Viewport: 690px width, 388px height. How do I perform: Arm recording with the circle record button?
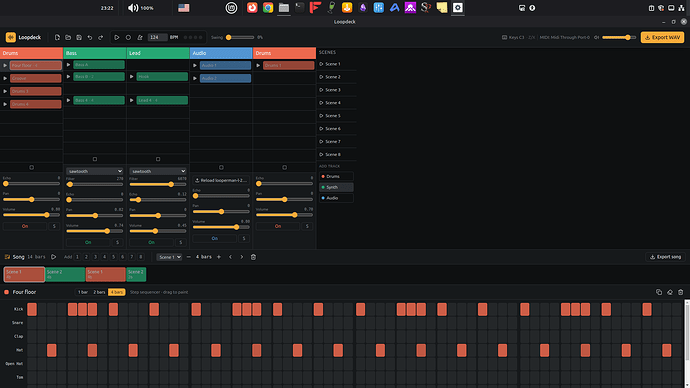128,37
